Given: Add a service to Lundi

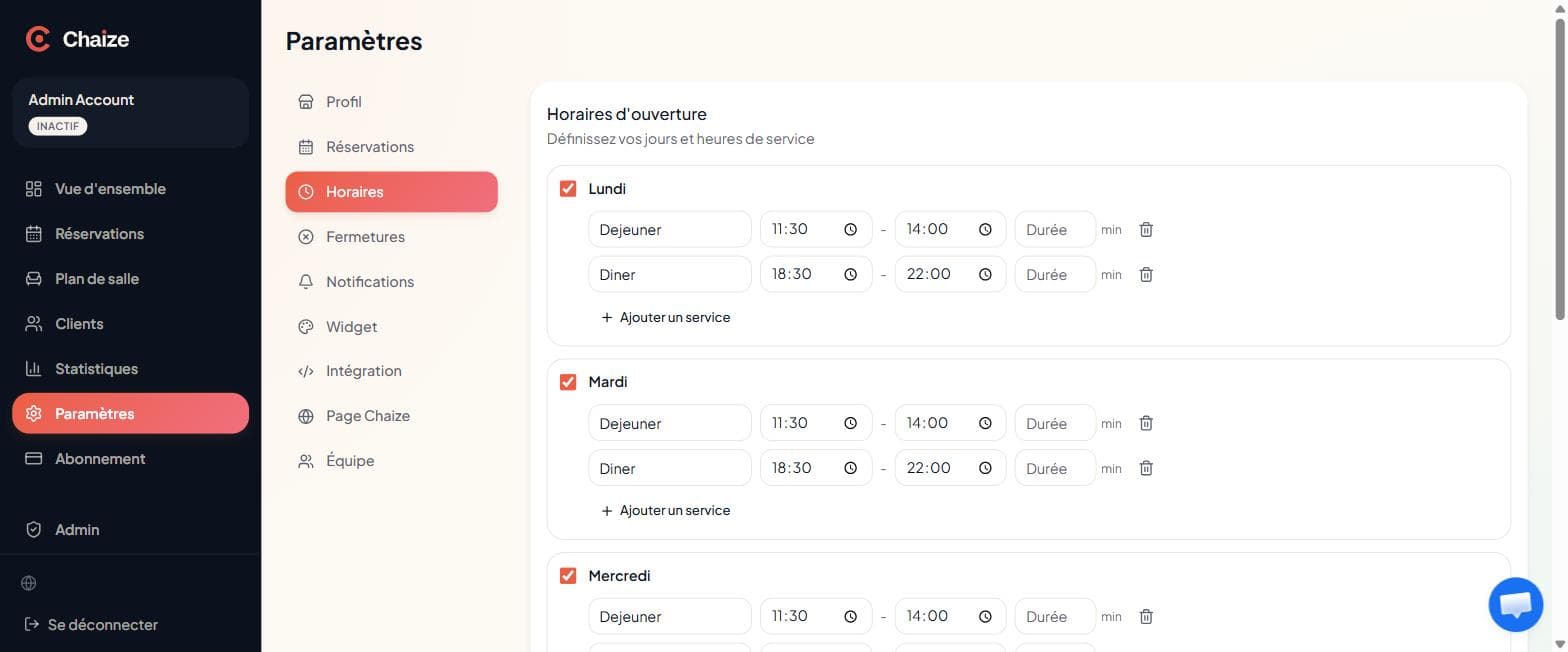Looking at the screenshot, I should 665,317.
